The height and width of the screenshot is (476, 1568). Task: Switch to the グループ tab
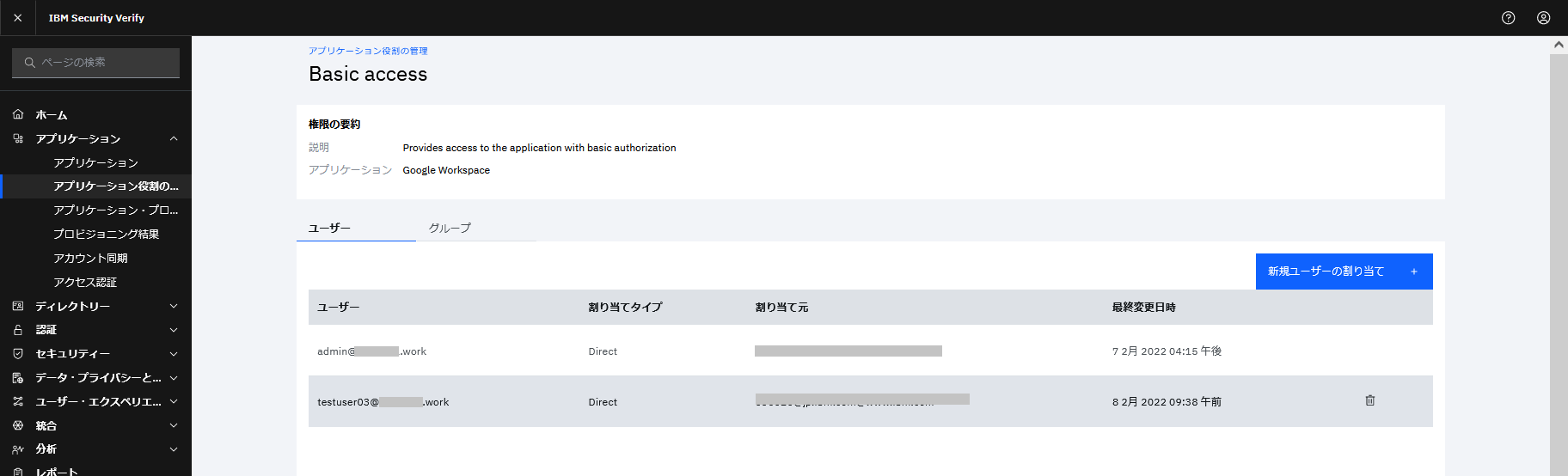coord(476,228)
